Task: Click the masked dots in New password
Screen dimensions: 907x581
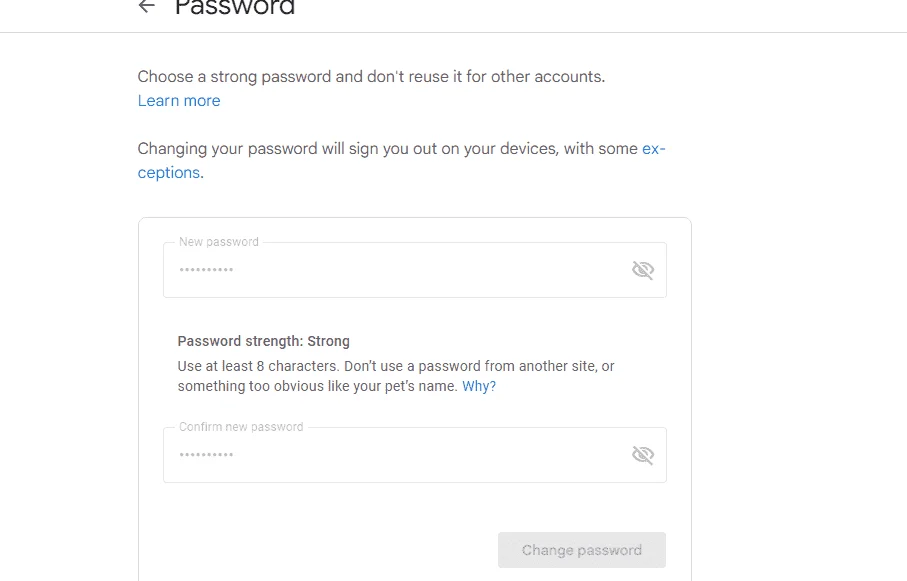Action: coord(206,270)
